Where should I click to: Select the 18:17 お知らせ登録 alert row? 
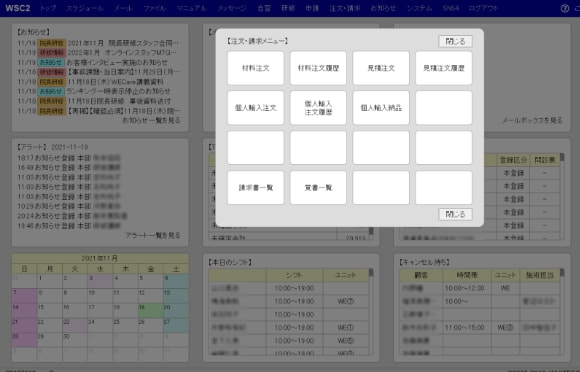click(69, 158)
